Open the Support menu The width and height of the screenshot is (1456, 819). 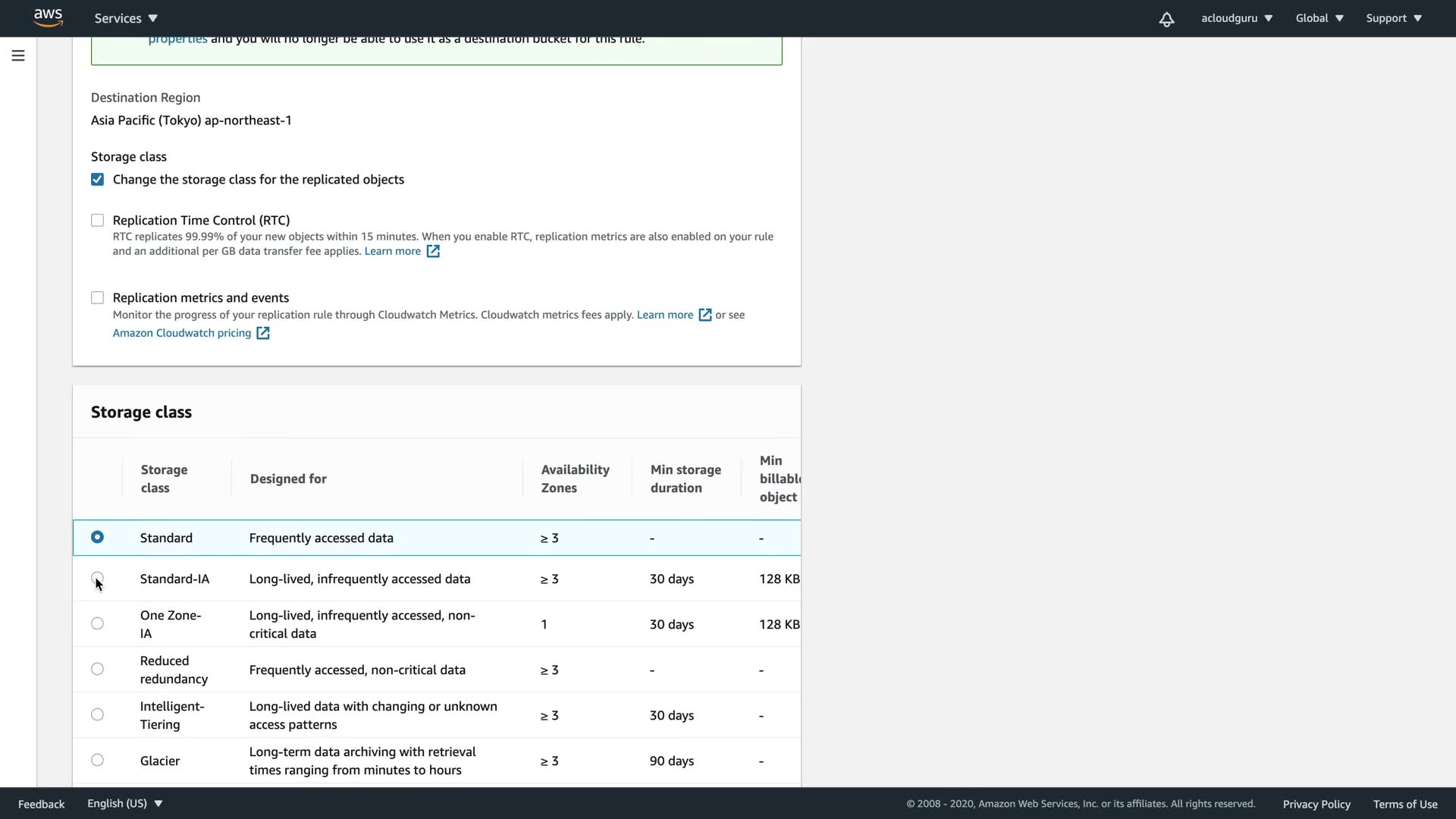click(1393, 18)
